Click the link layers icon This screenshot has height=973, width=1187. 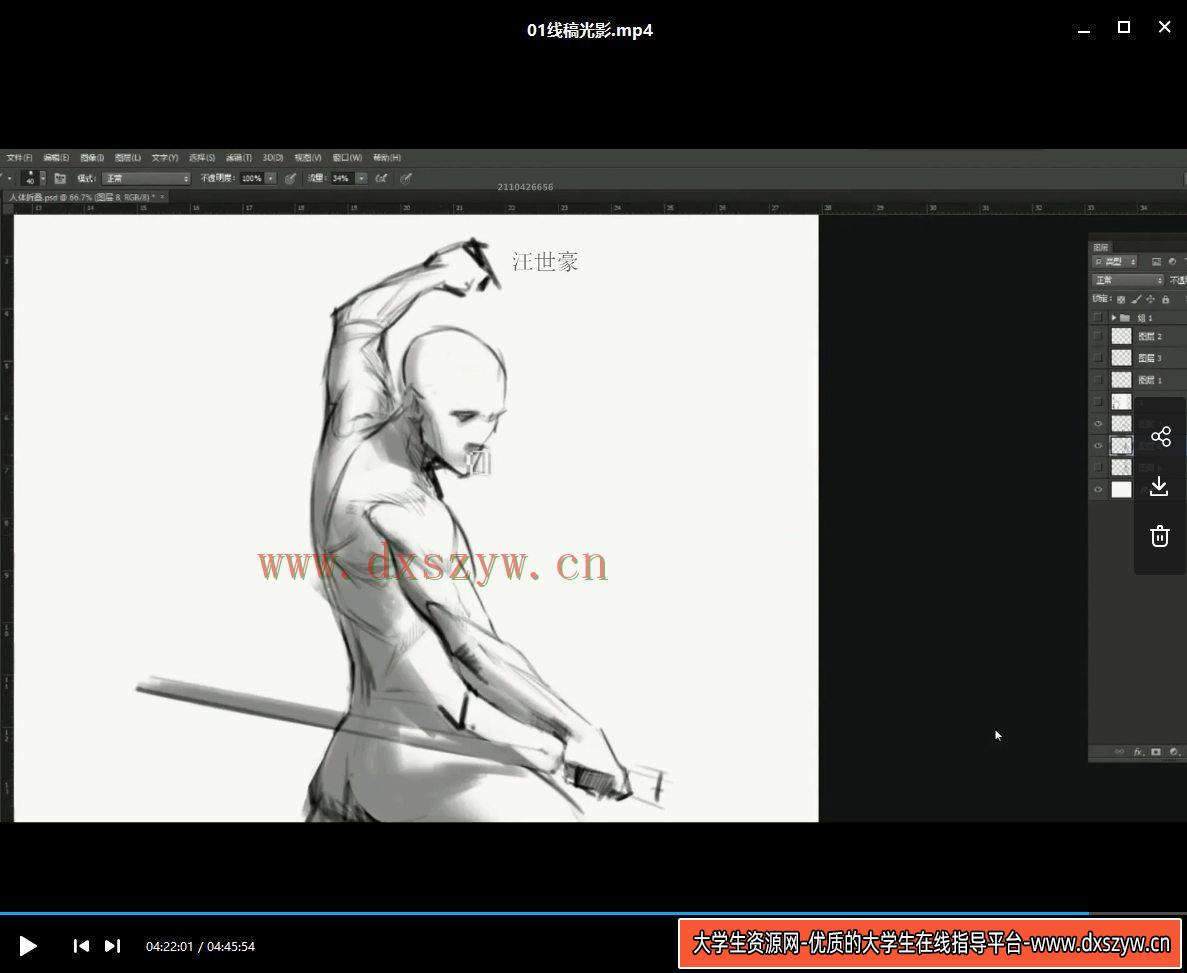(x=1120, y=752)
